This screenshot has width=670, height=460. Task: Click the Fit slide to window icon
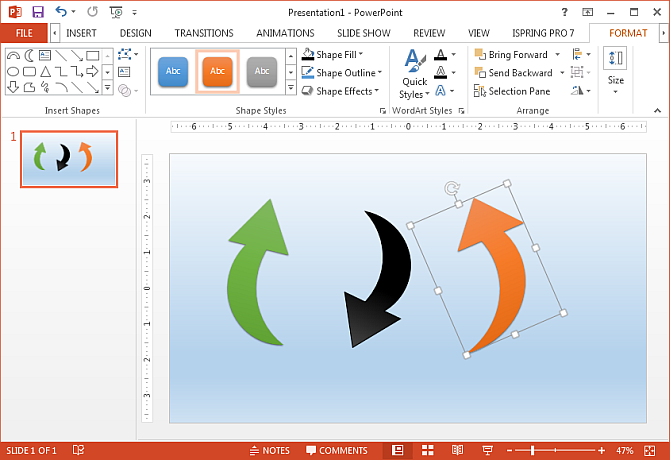coord(649,450)
